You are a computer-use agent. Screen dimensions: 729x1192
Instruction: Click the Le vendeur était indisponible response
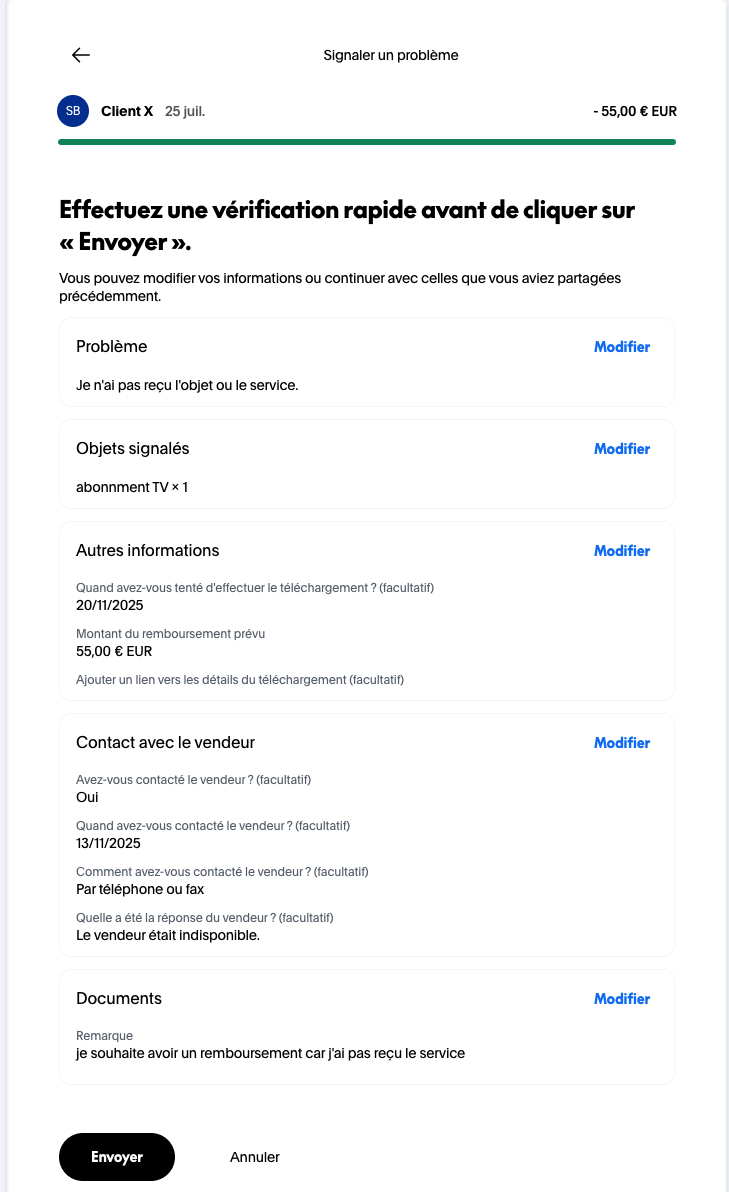pos(168,935)
